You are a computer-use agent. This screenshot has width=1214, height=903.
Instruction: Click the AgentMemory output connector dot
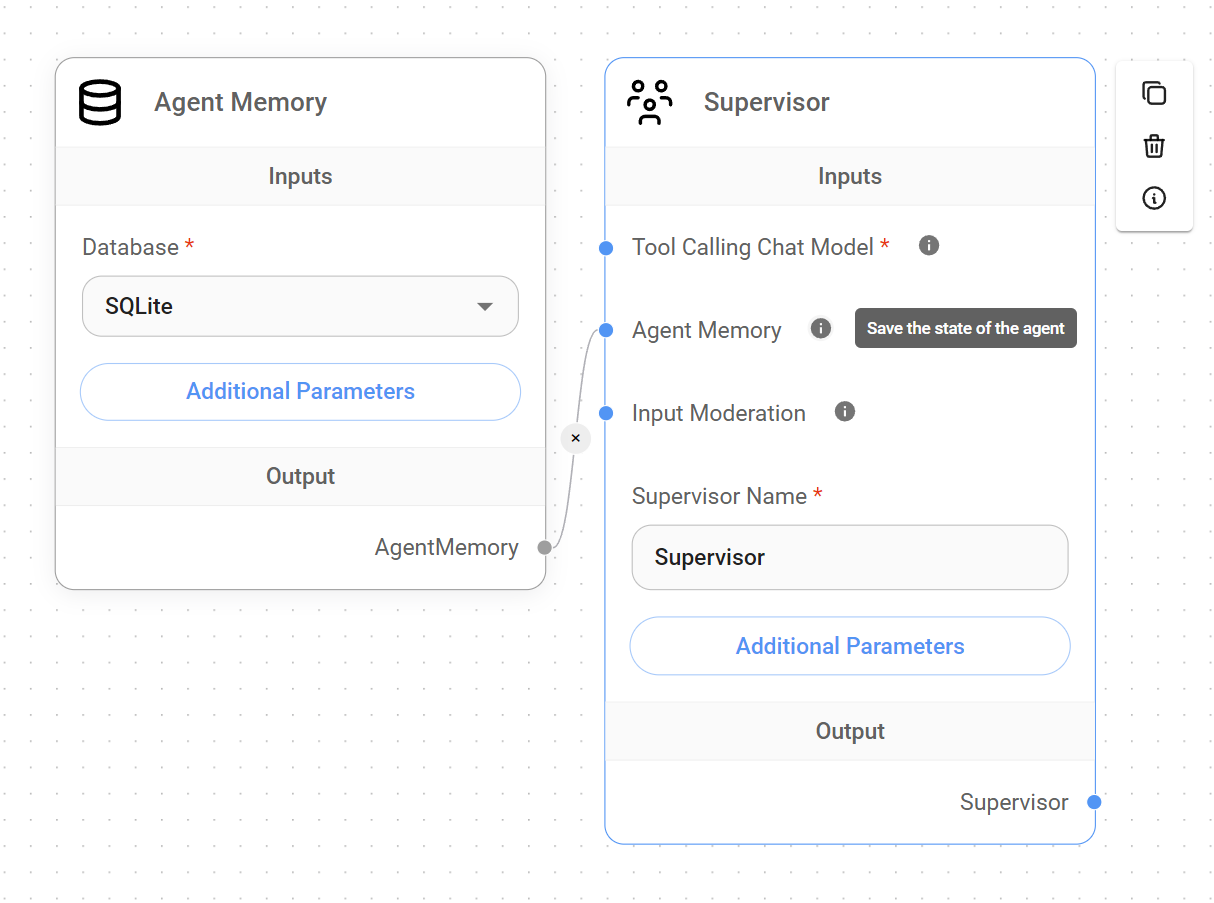pyautogui.click(x=544, y=547)
